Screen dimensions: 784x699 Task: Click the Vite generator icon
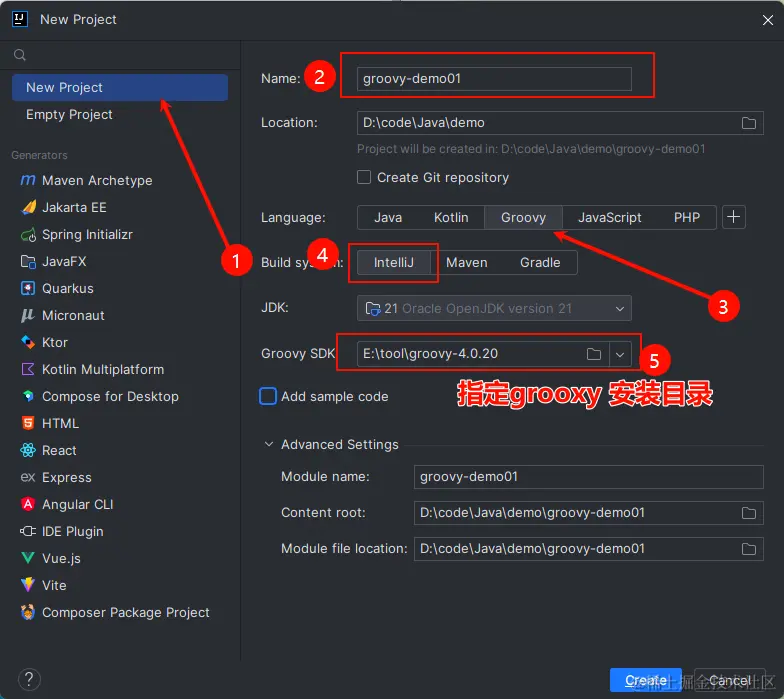(28, 584)
